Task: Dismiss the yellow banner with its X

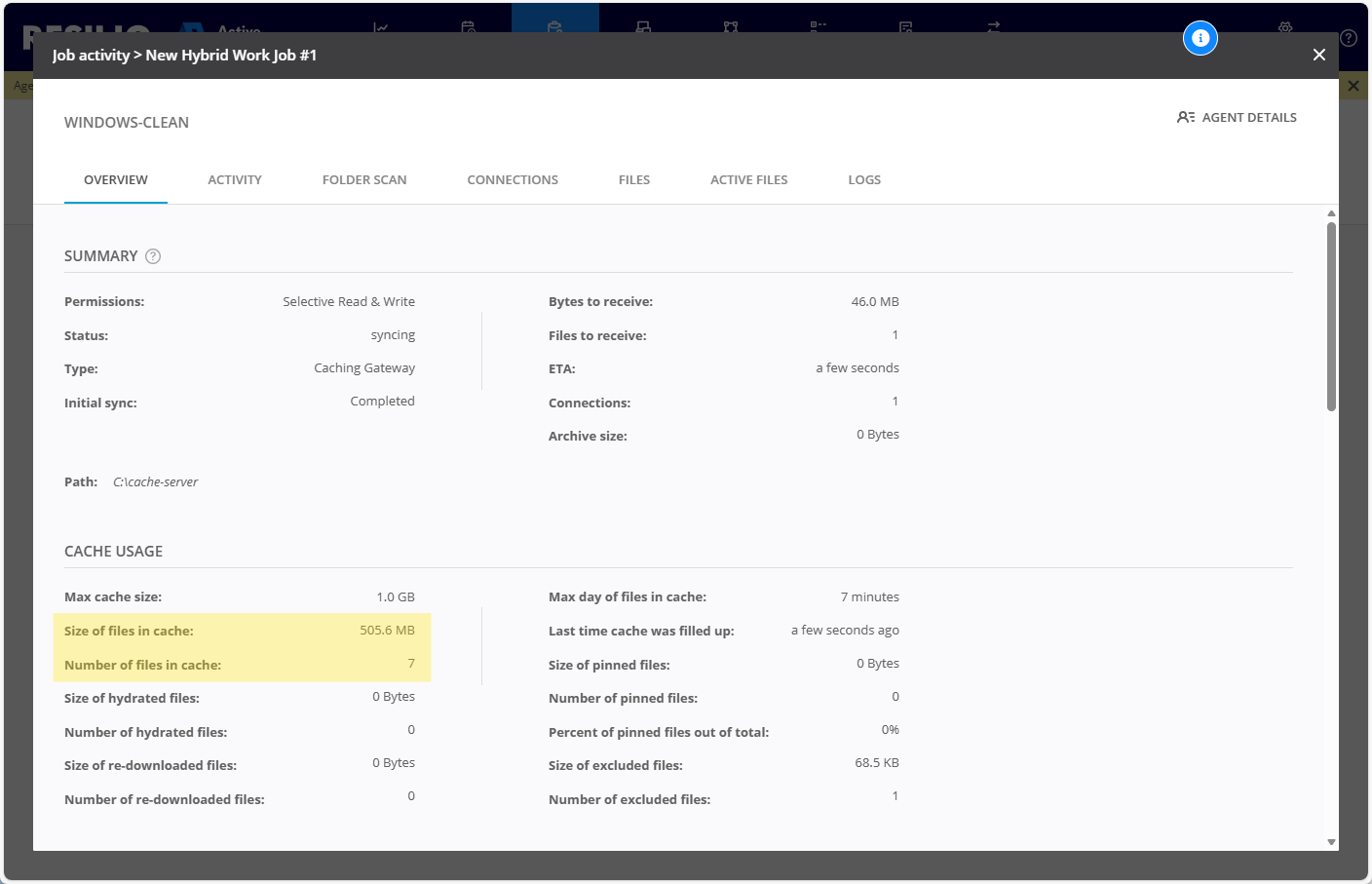Action: (x=1353, y=86)
